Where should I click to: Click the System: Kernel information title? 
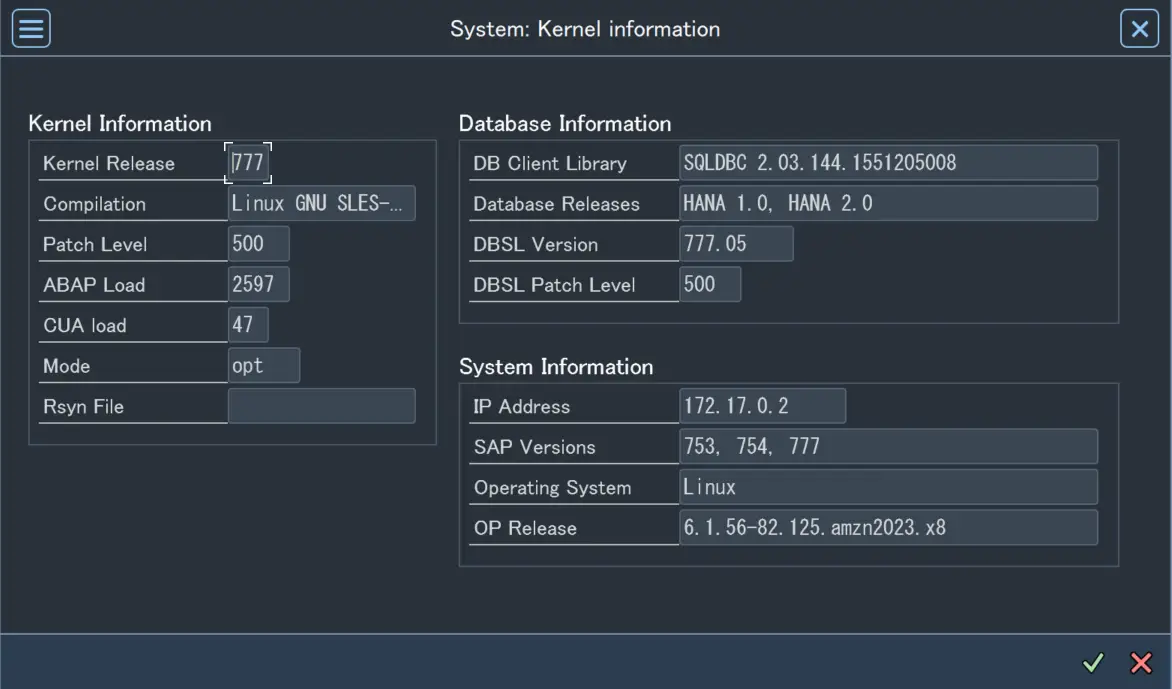(x=585, y=29)
